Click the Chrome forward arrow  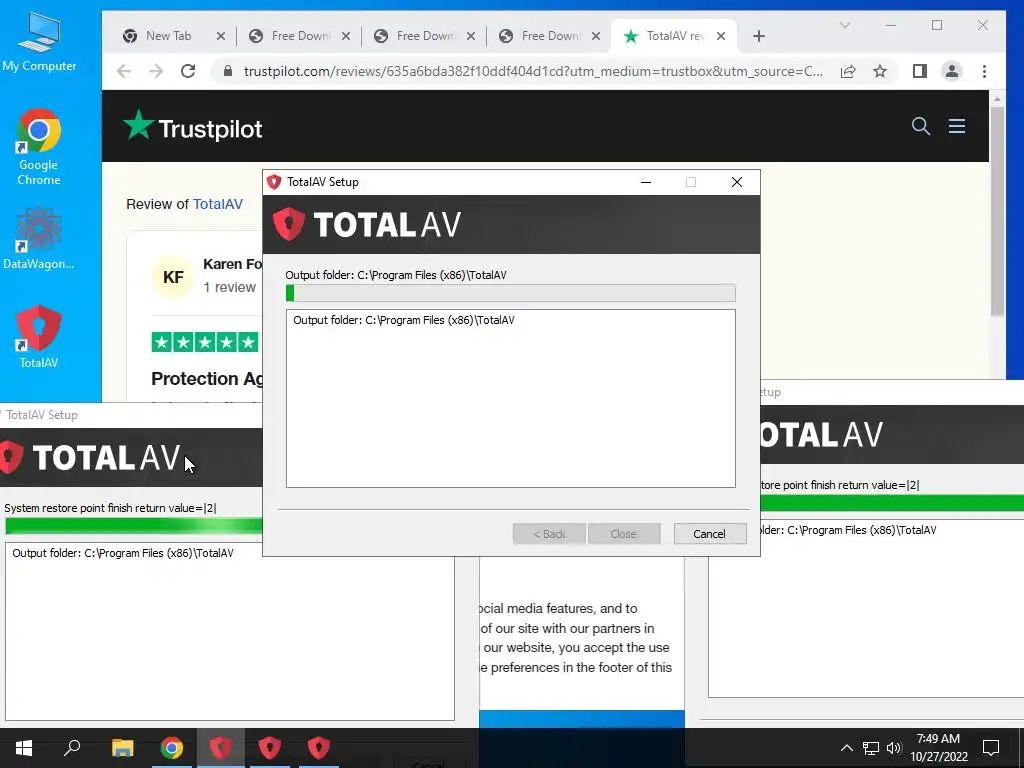pyautogui.click(x=155, y=71)
